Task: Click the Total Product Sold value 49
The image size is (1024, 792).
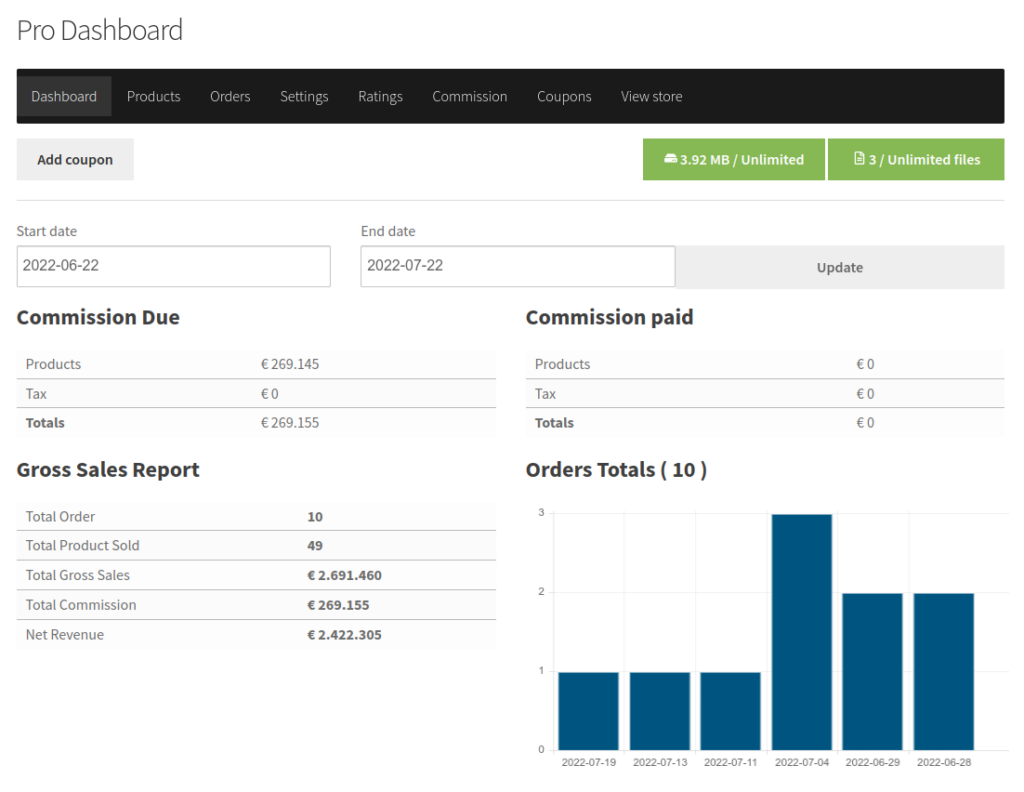Action: coord(315,546)
